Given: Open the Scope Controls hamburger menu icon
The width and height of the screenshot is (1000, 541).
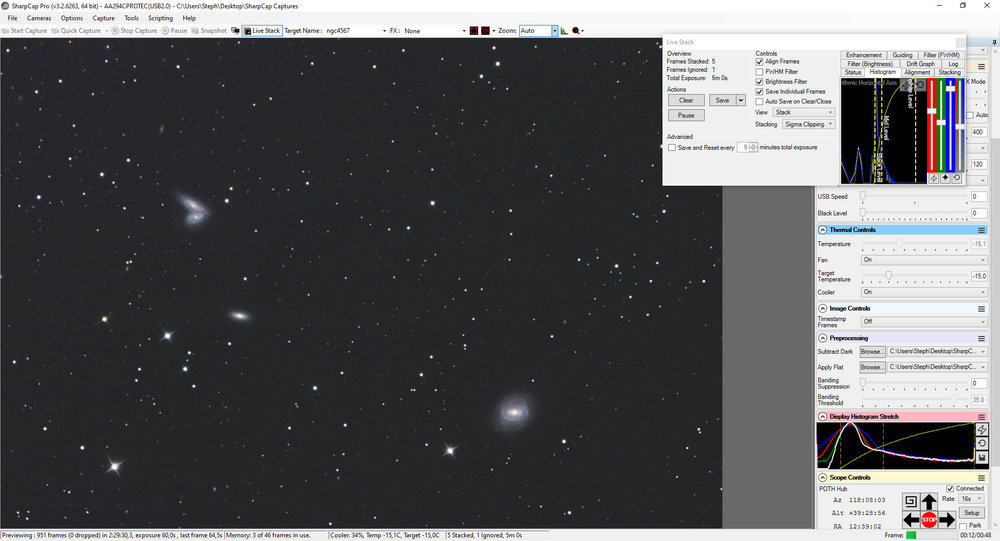Looking at the screenshot, I should point(982,478).
